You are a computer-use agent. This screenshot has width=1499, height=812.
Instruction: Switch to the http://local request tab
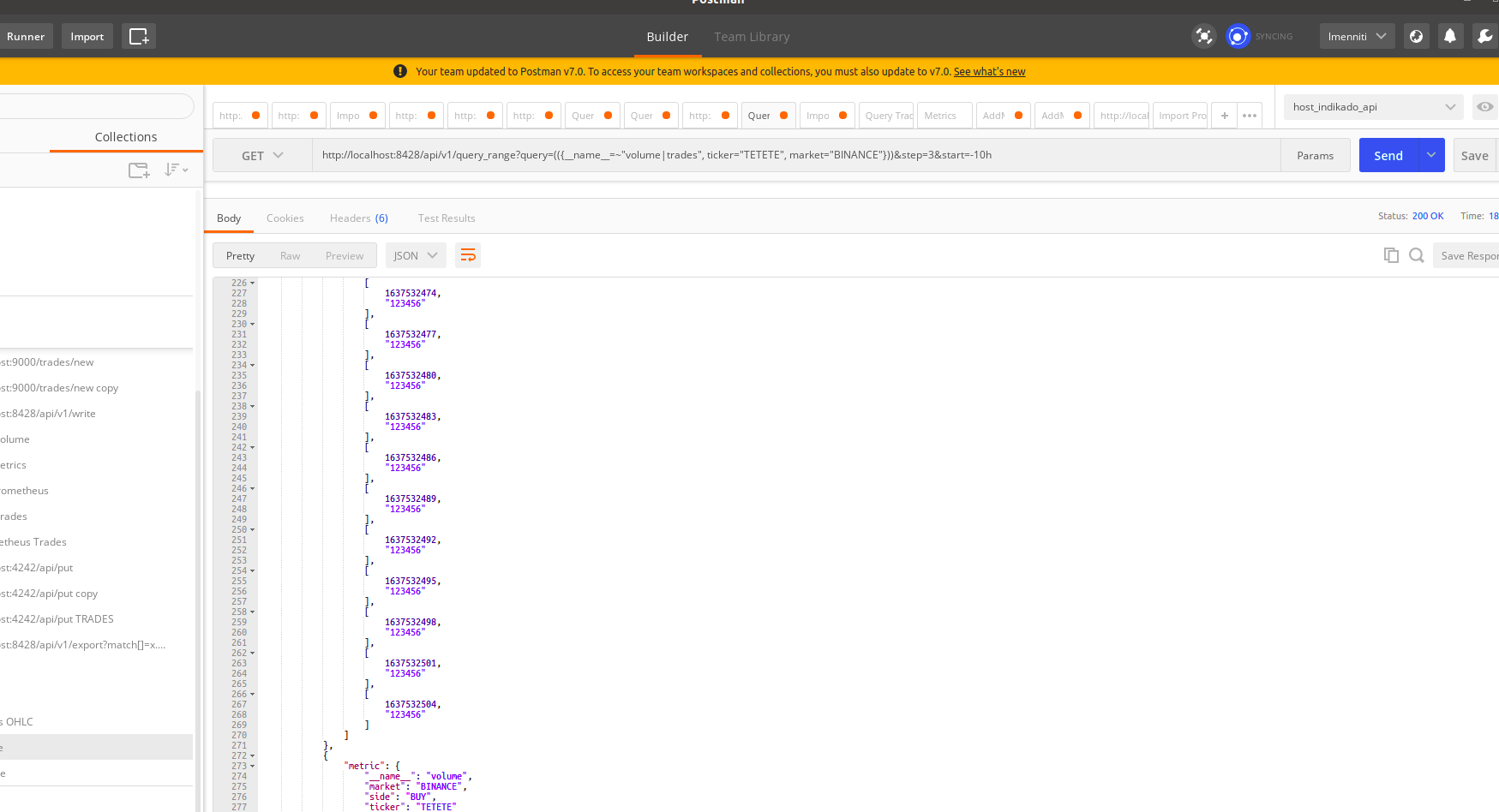click(1122, 116)
